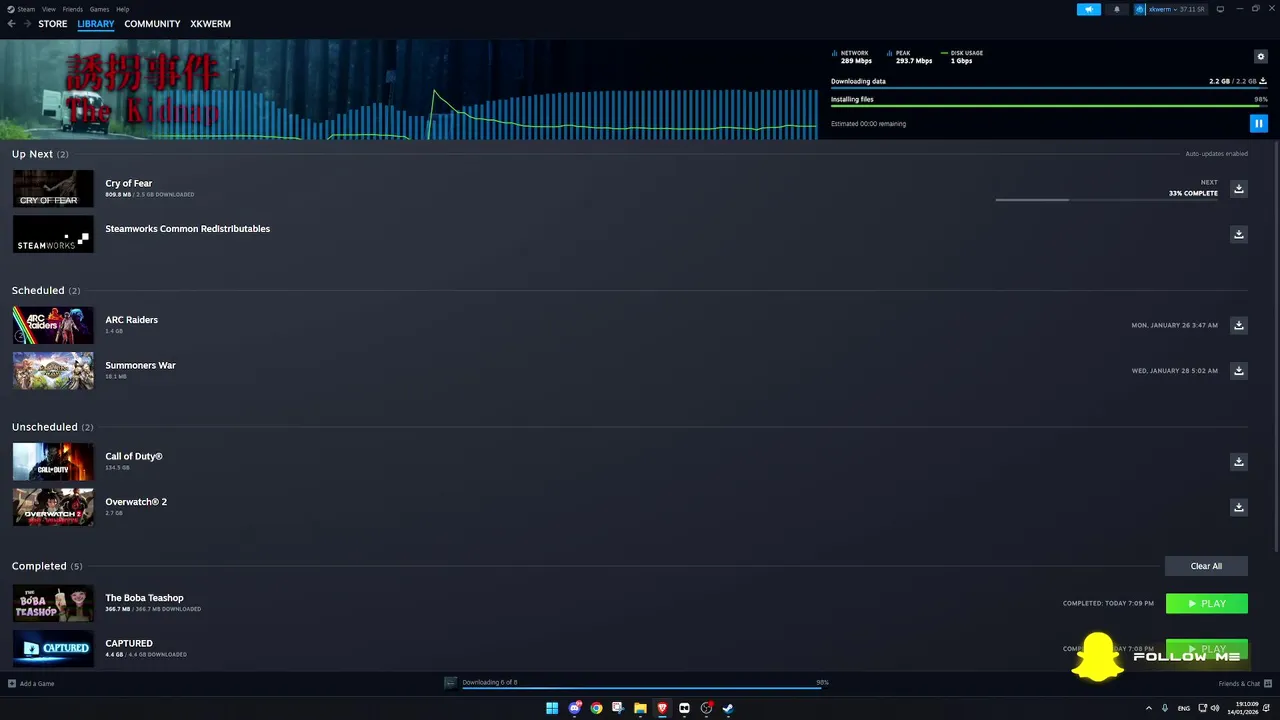Open File Explorer from the taskbar
This screenshot has height=720, width=1280.
pos(640,708)
